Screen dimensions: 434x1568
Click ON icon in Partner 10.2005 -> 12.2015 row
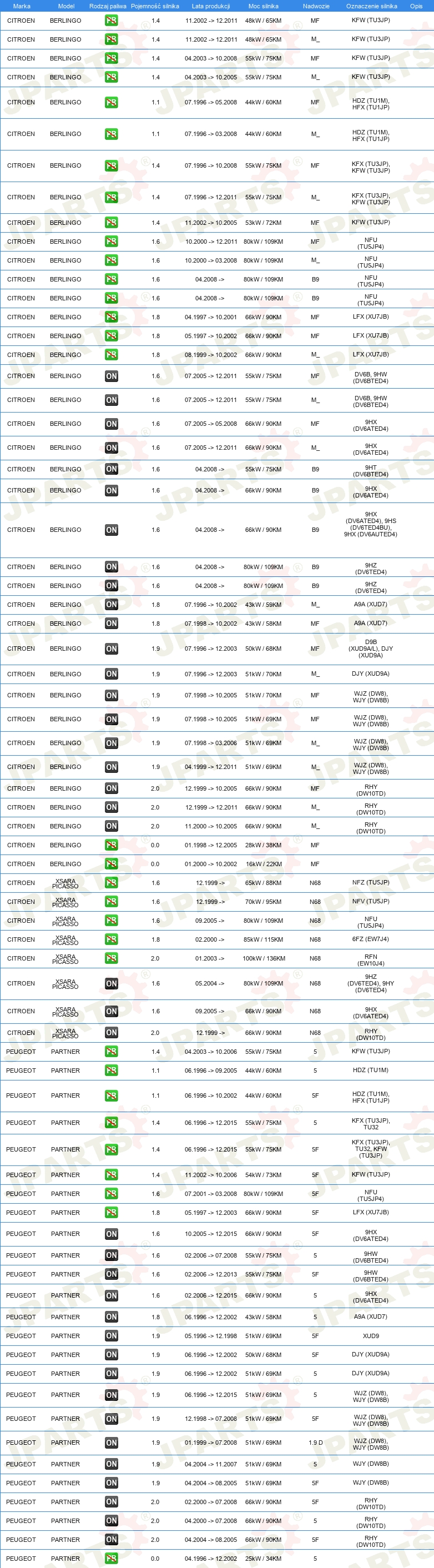[x=112, y=1234]
